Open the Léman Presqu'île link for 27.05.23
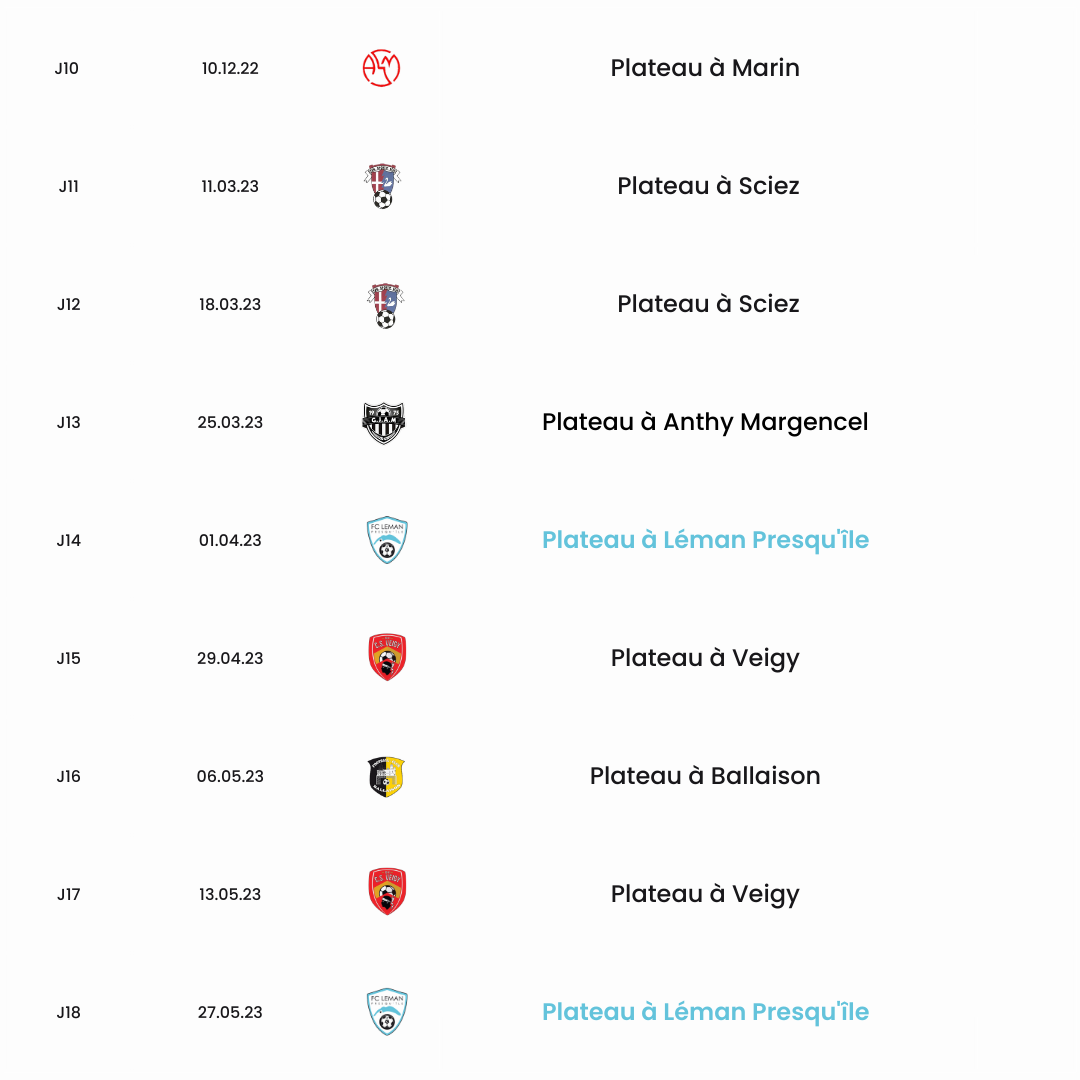Screen dimensions: 1080x1080 705,1012
